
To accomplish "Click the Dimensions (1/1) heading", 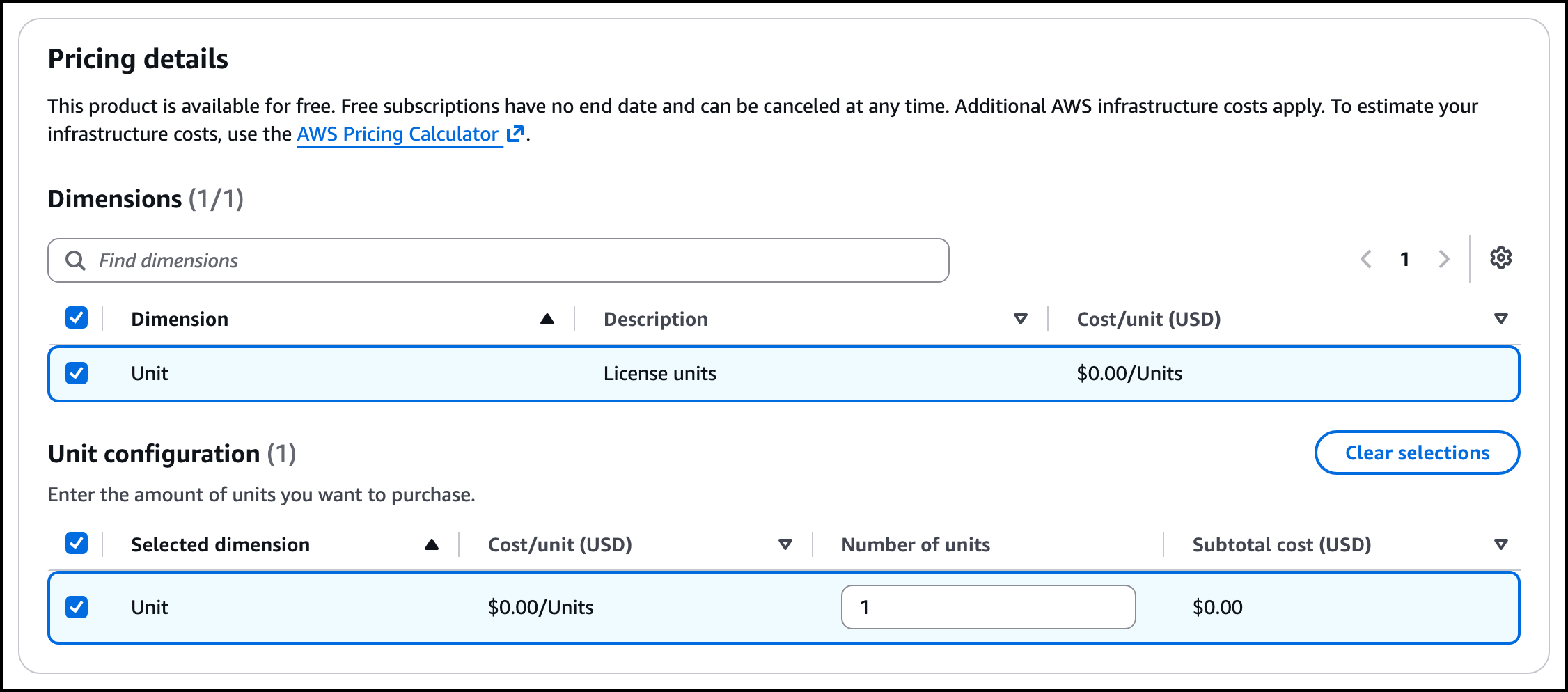I will click(x=146, y=199).
